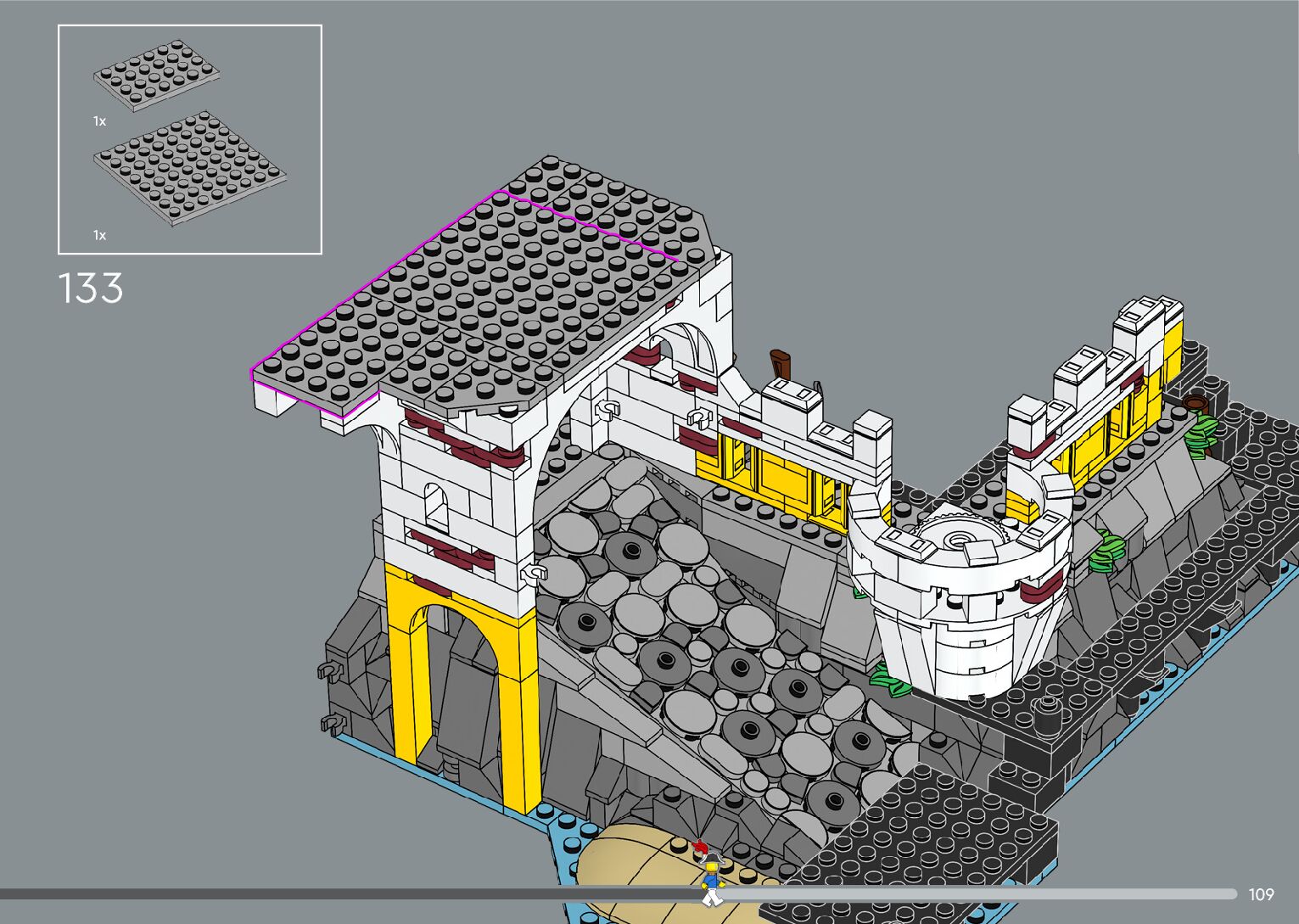
Task: Click the 1x label under small plate
Action: tap(100, 121)
